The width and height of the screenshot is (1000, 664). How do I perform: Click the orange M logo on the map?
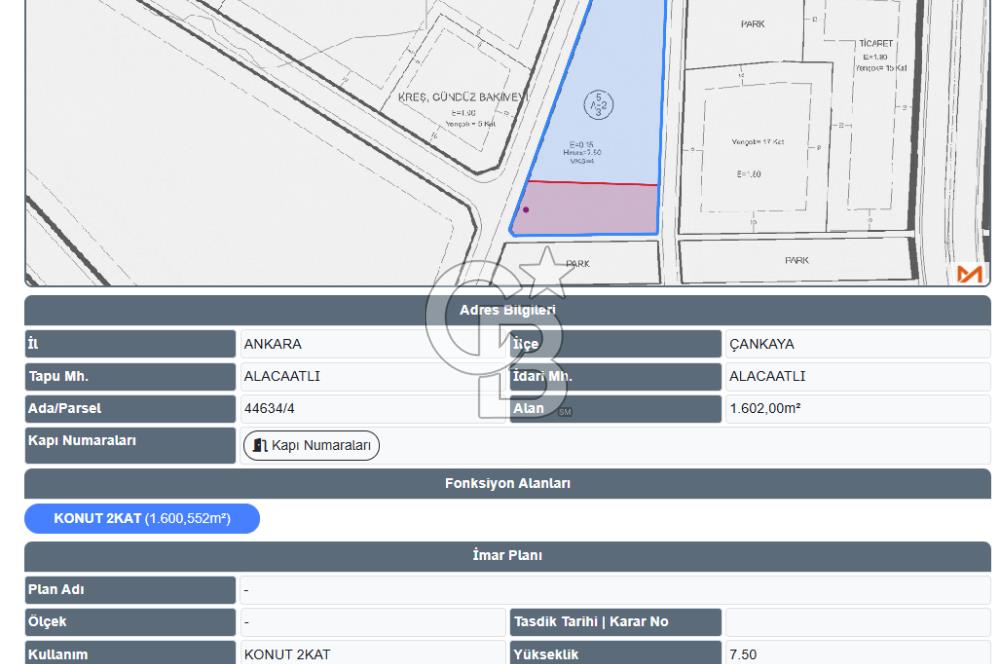[x=970, y=274]
